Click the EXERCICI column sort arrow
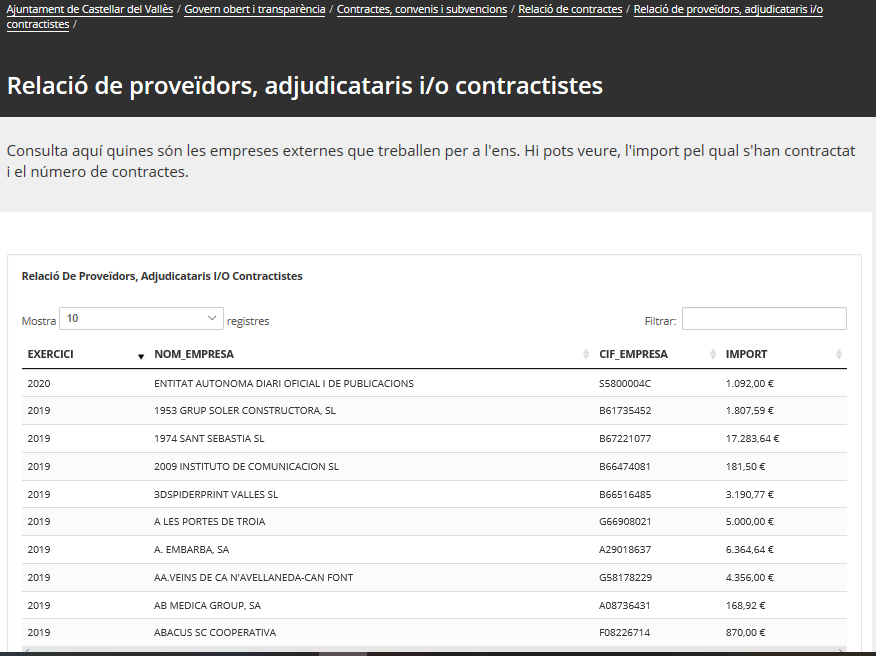The width and height of the screenshot is (876, 656). coord(140,355)
